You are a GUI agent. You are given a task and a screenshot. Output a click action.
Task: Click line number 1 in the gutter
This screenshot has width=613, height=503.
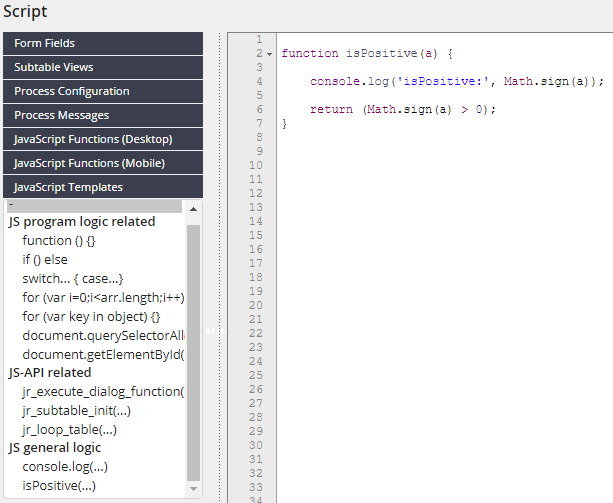[260, 39]
